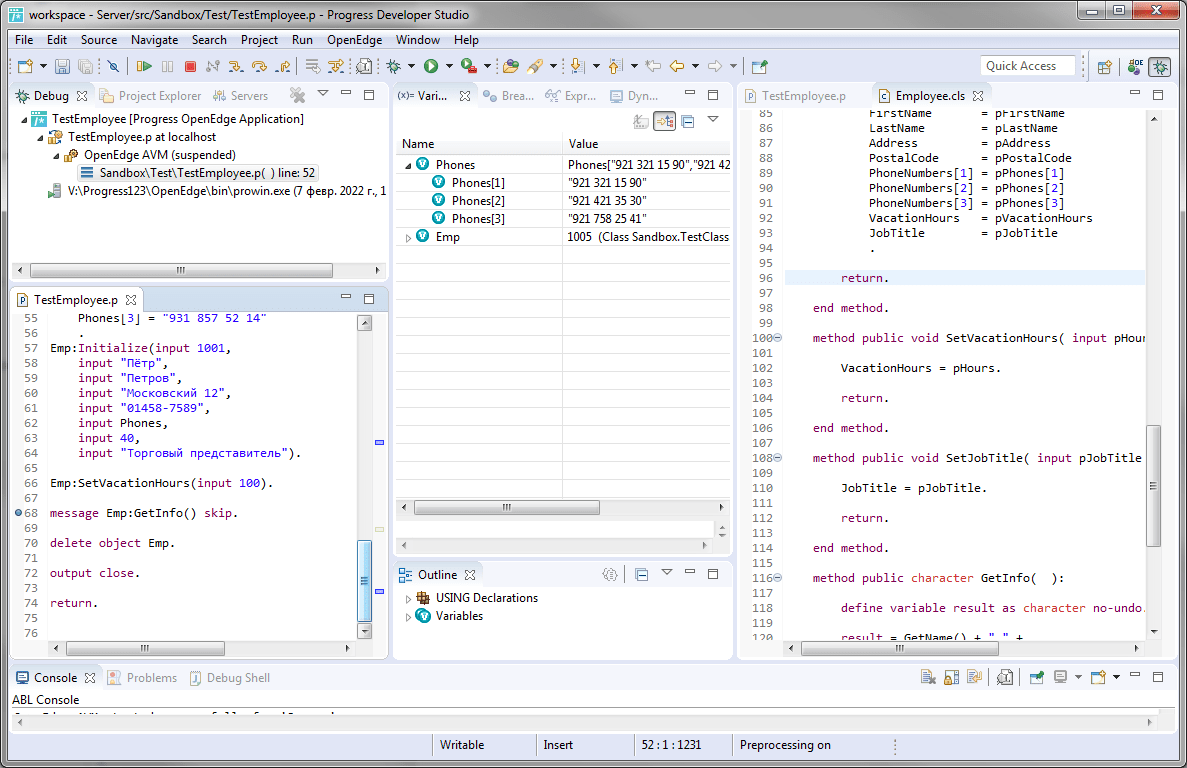Open the OpenEdge menu
This screenshot has height=768, width=1187.
354,40
